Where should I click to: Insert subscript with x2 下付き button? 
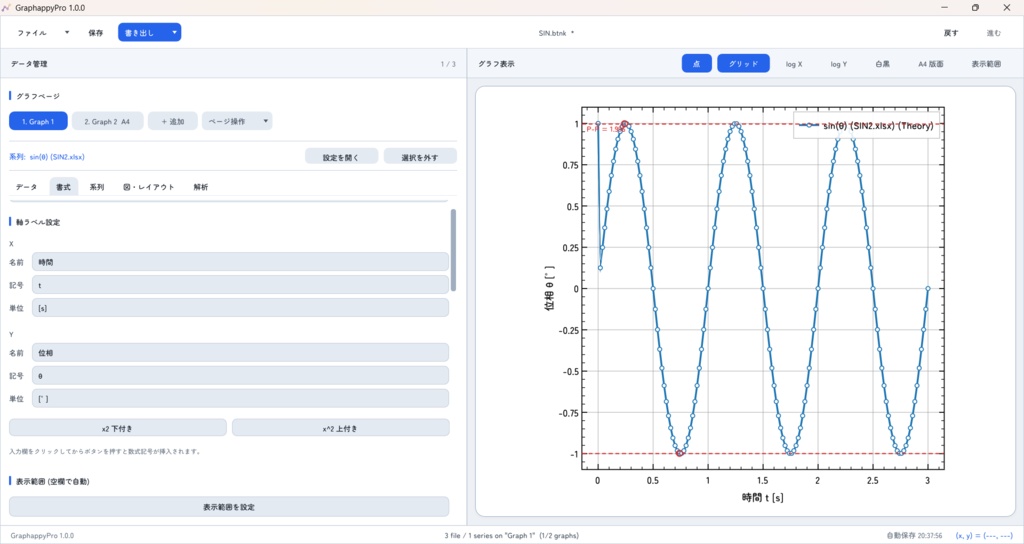coord(118,428)
